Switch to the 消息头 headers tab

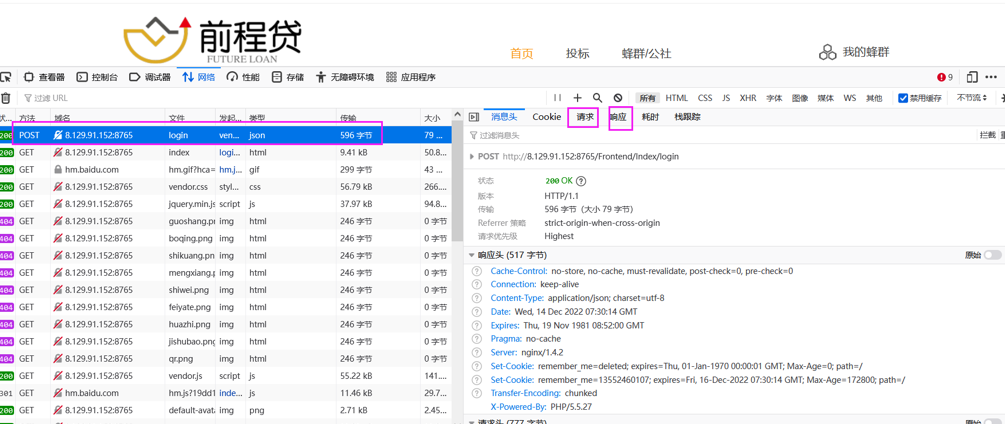pyautogui.click(x=504, y=117)
